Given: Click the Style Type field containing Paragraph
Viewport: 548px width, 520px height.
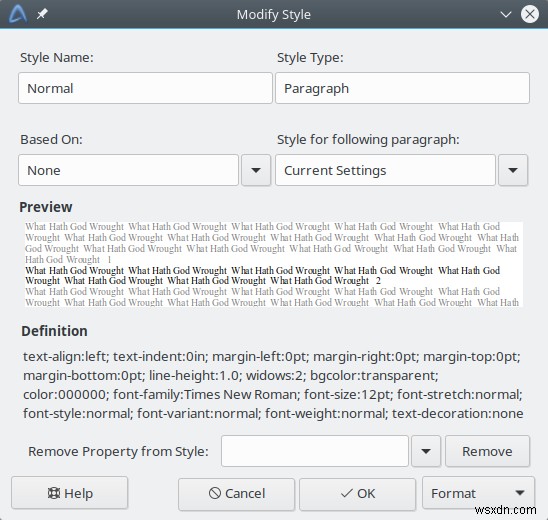Looking at the screenshot, I should click(402, 88).
